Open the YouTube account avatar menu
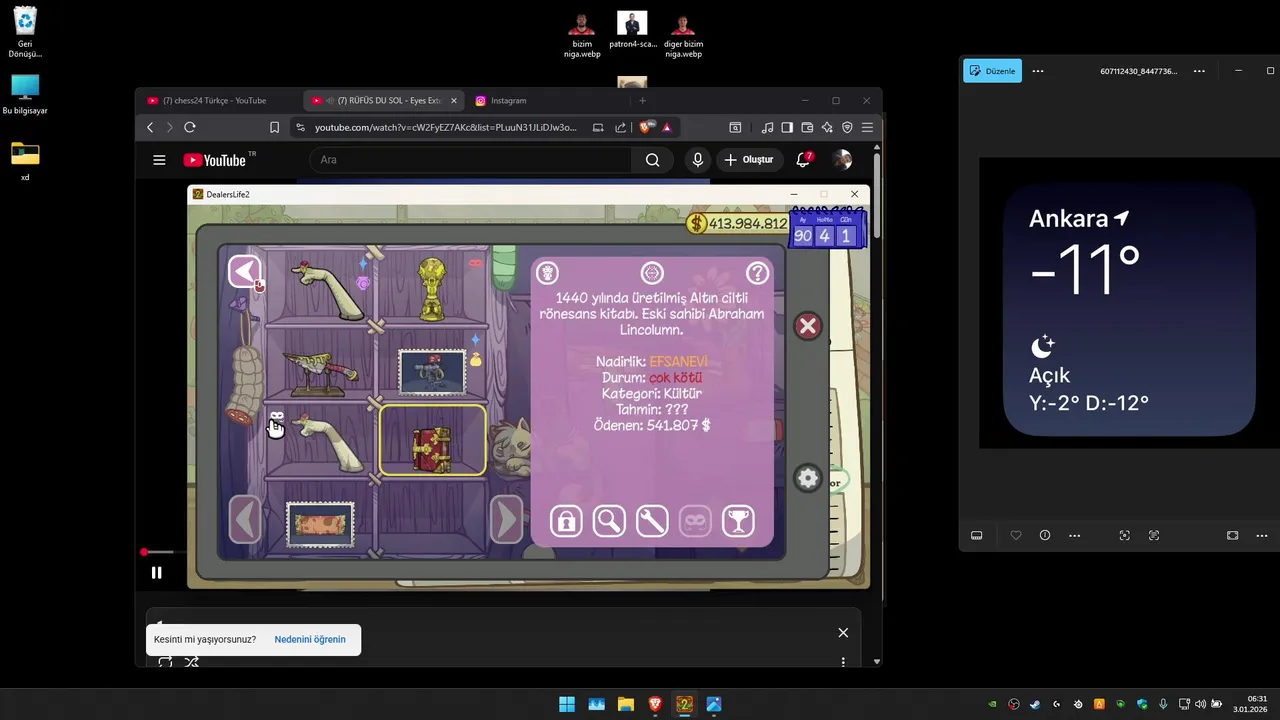 coord(843,160)
